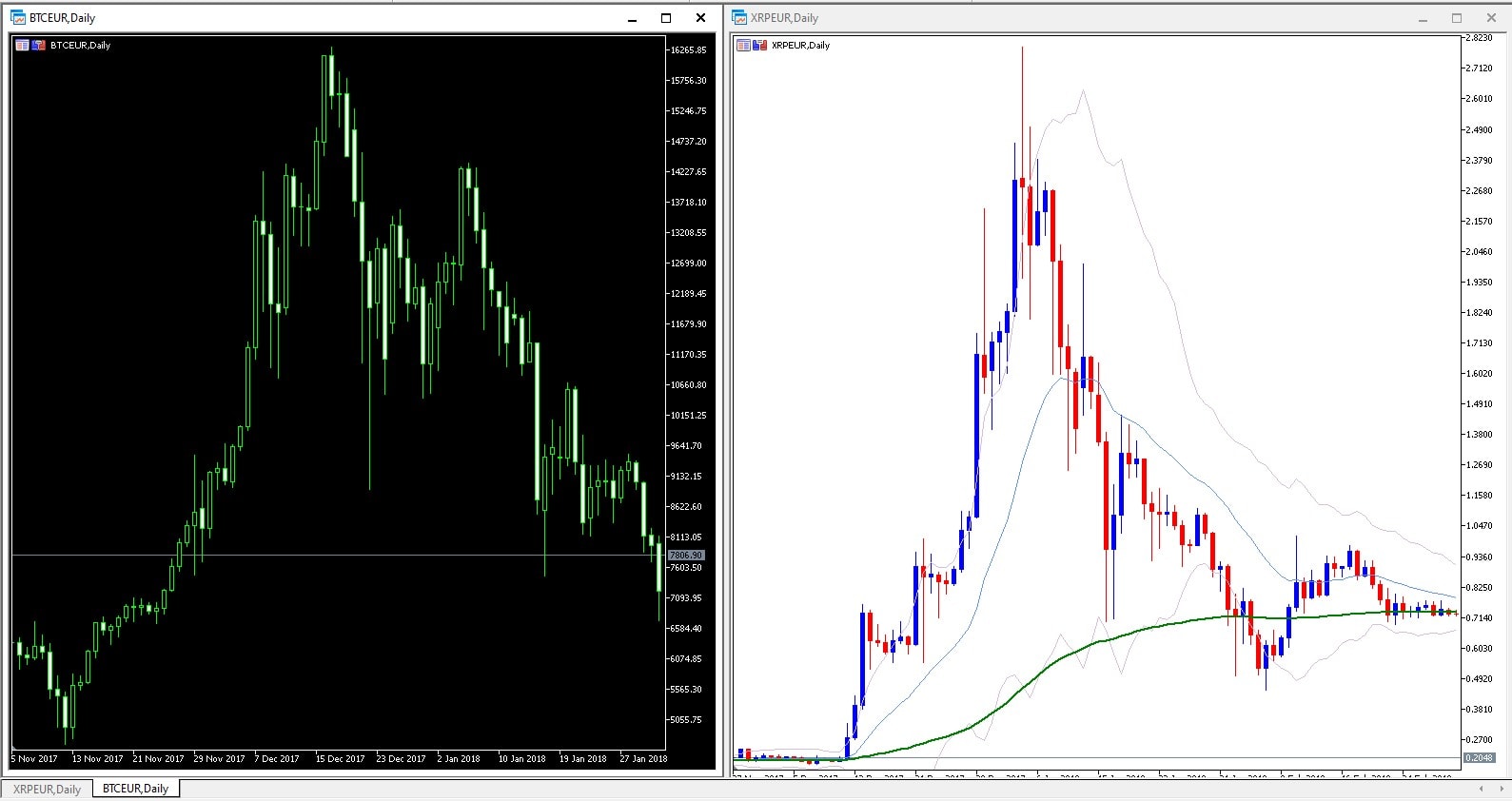The width and height of the screenshot is (1512, 801).
Task: Maximize the XRPEUR,Daily chart window
Action: click(x=1457, y=17)
